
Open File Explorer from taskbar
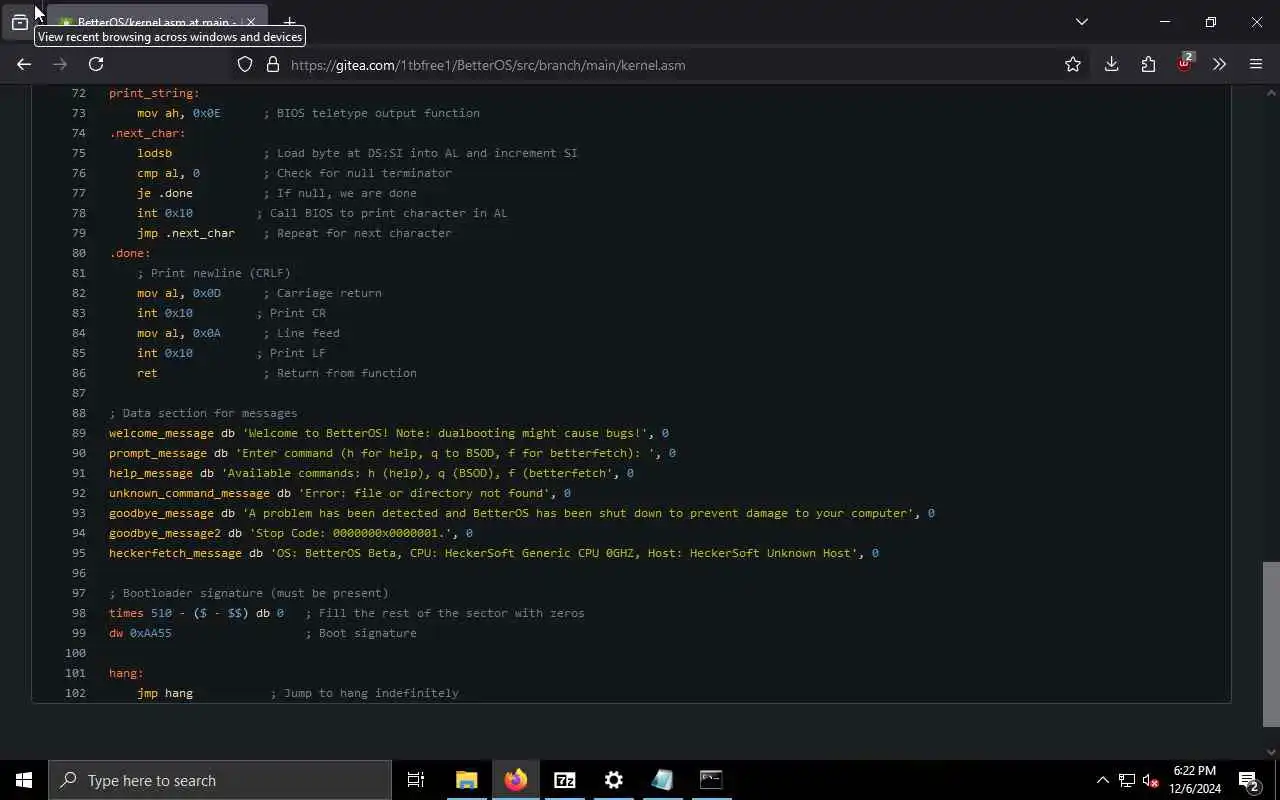(x=466, y=780)
